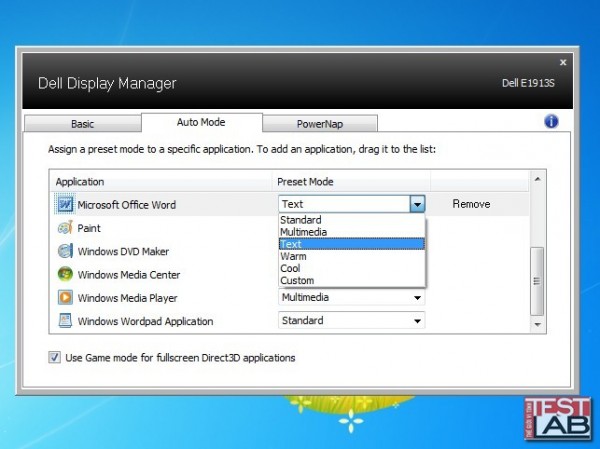600x449 pixels.
Task: Choose Standard in the dropdown list
Action: pyautogui.click(x=352, y=220)
